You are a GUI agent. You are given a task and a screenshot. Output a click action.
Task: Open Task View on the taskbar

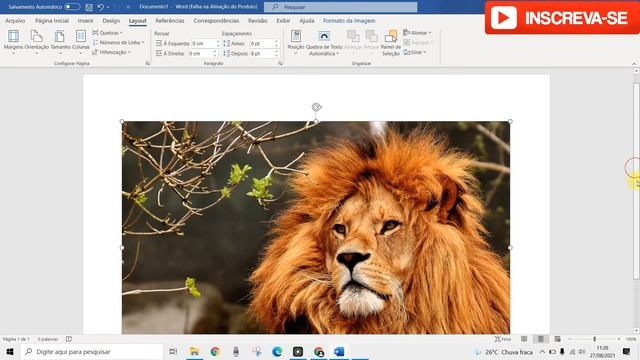click(173, 352)
